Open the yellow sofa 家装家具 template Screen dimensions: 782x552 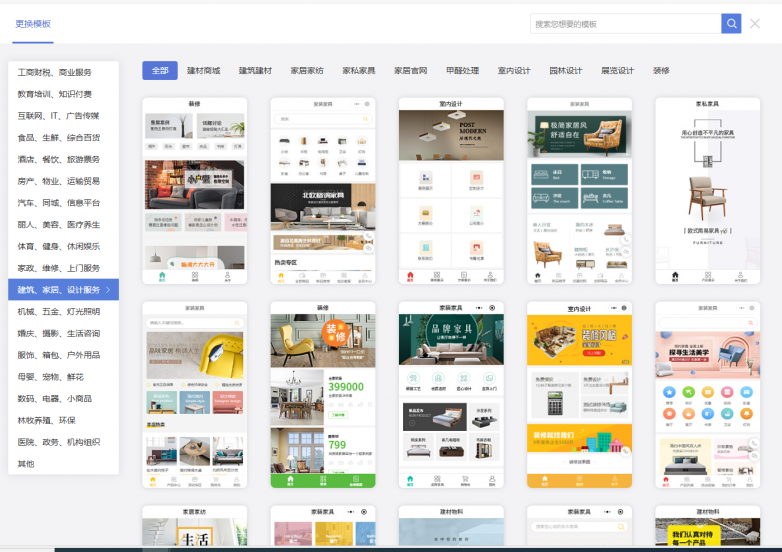(x=195, y=394)
